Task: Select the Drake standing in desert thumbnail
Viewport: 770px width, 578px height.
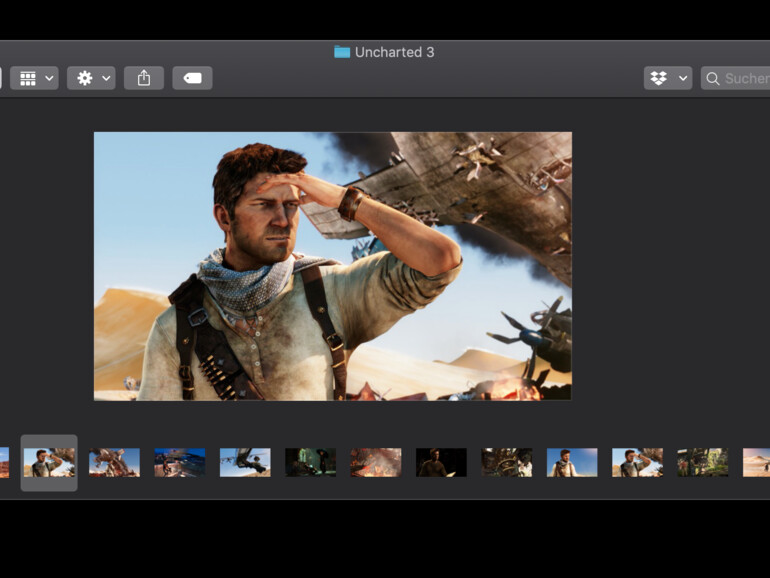Action: tap(572, 463)
